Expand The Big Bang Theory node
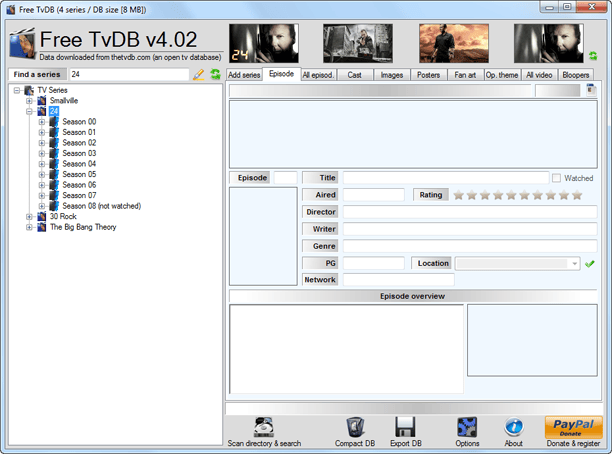Screen dimensions: 612x454 [29, 227]
